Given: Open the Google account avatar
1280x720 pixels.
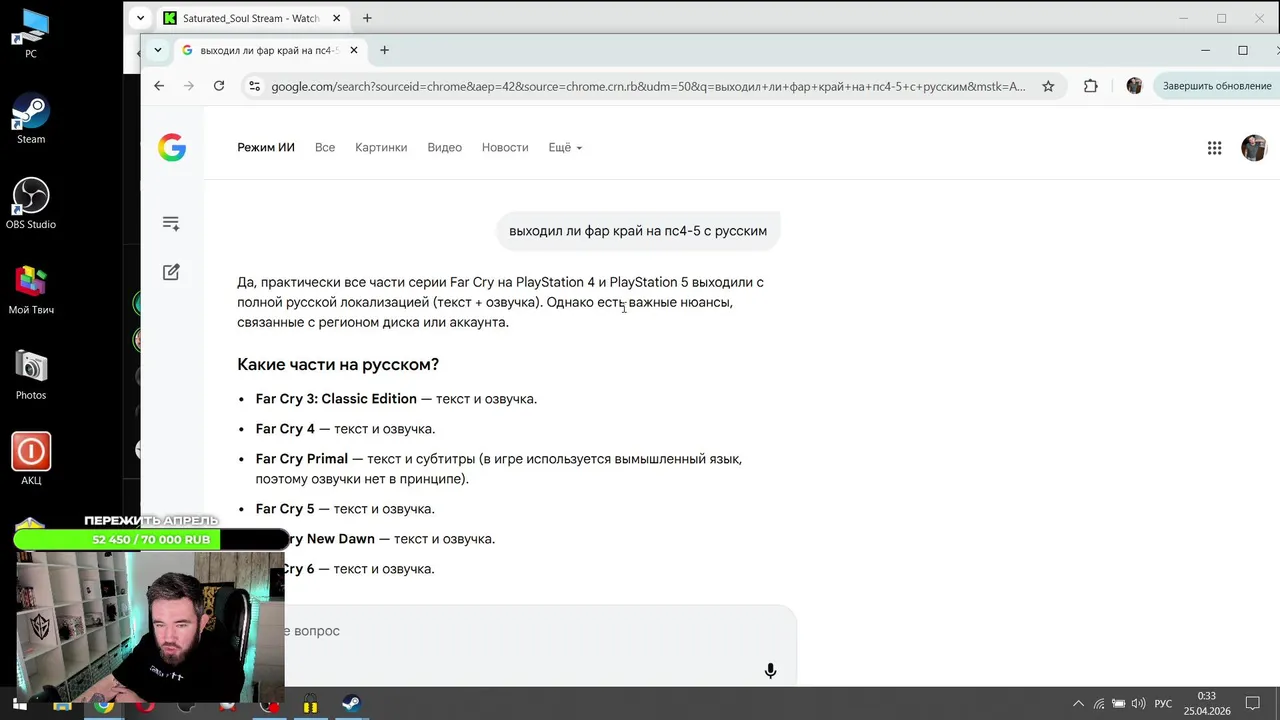Looking at the screenshot, I should pyautogui.click(x=1253, y=148).
